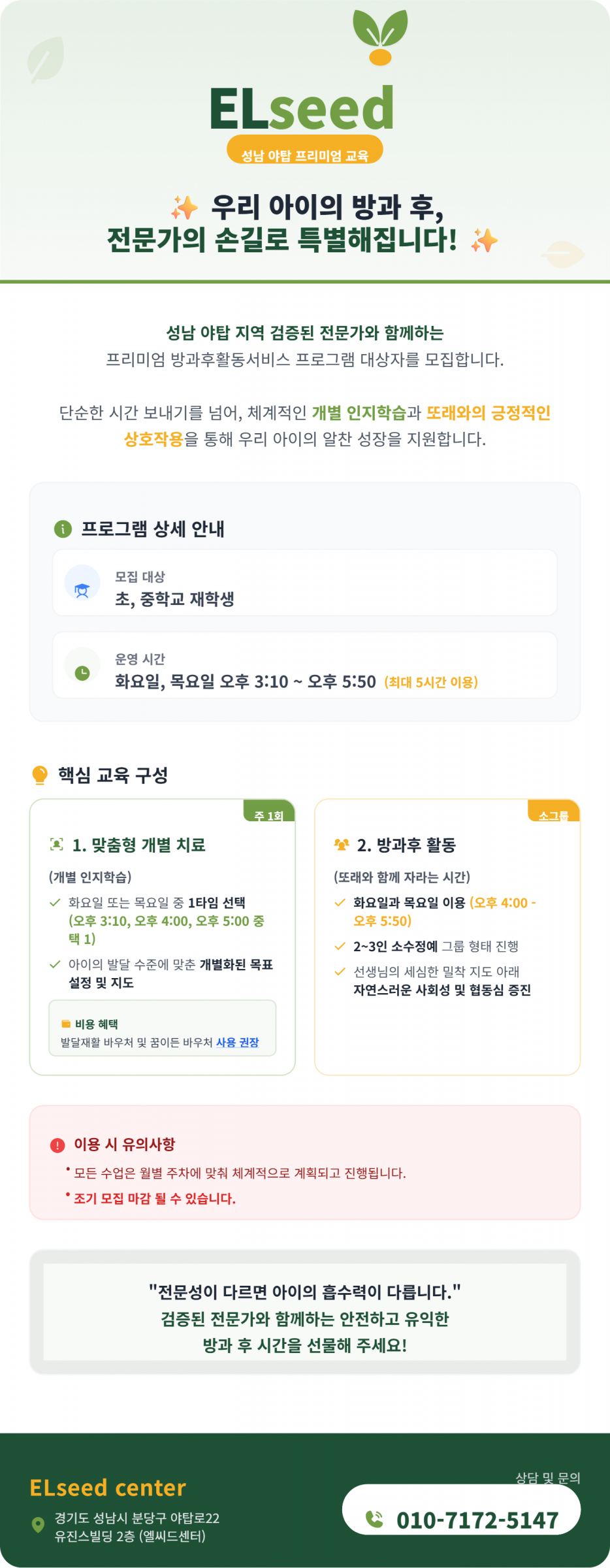Screen dimensions: 610x1568
Task: Click the group icon beside 방과후 활동
Action: [x=341, y=844]
